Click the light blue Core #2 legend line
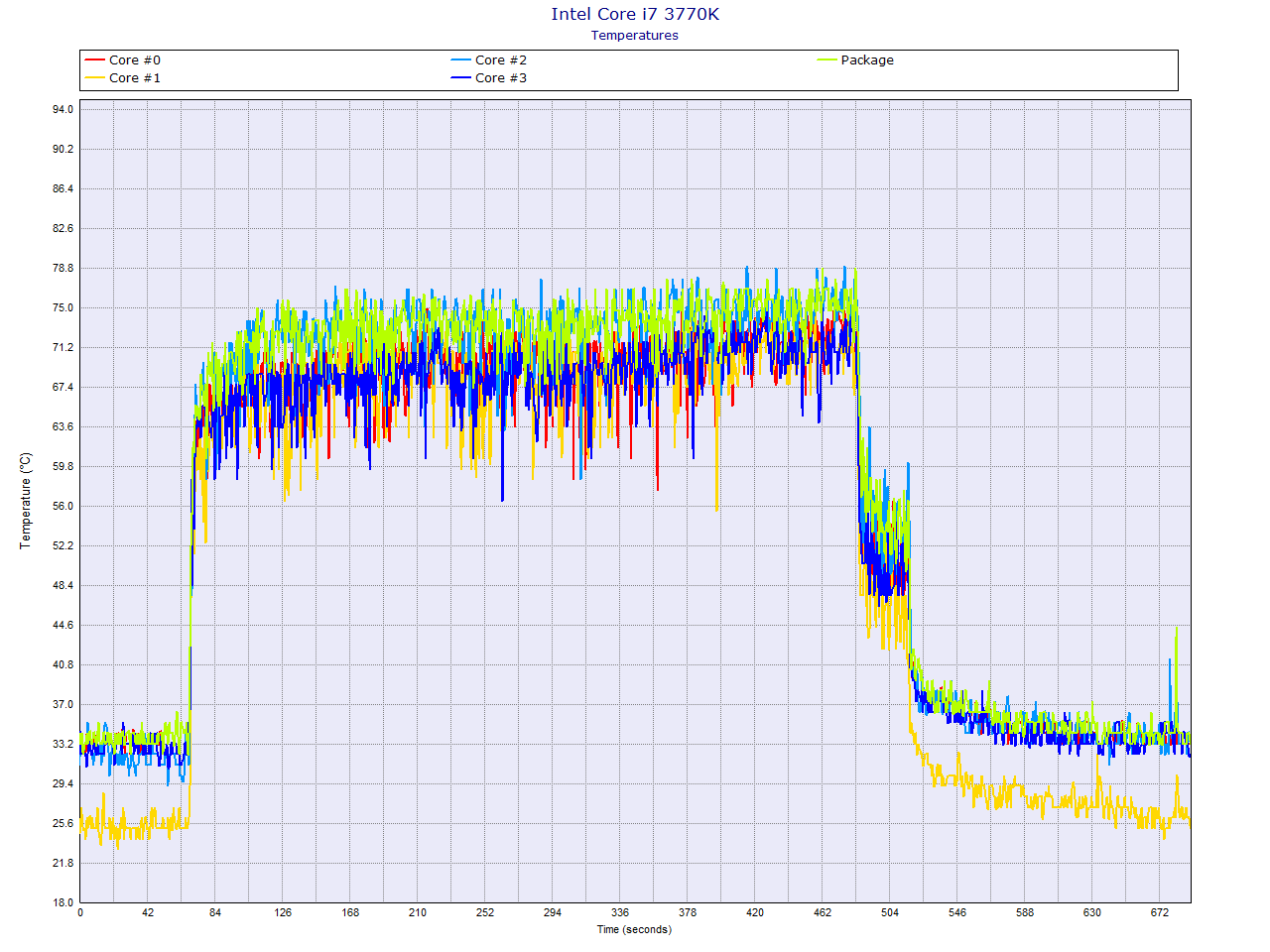1270x952 pixels. click(461, 60)
